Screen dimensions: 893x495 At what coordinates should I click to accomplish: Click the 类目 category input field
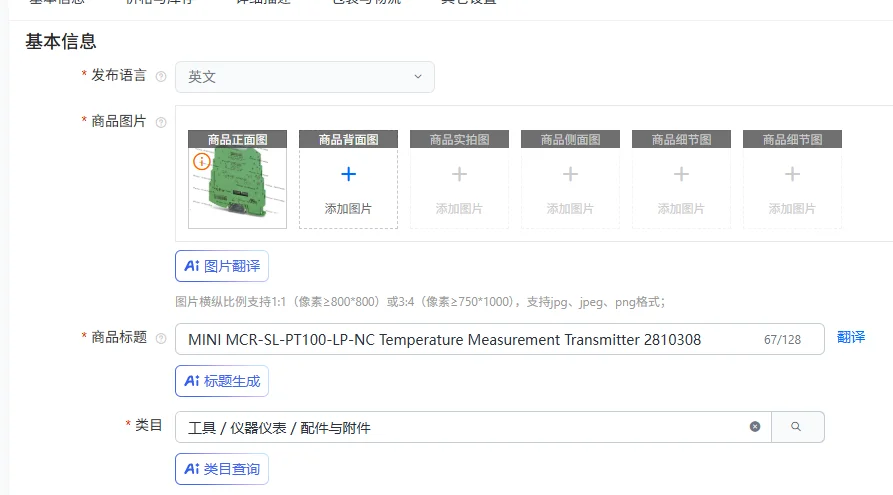tap(473, 427)
